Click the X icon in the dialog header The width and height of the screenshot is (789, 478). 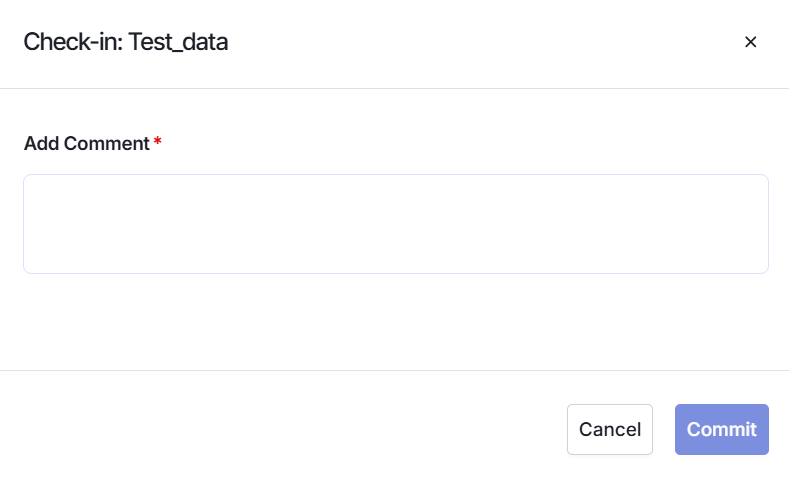[750, 42]
